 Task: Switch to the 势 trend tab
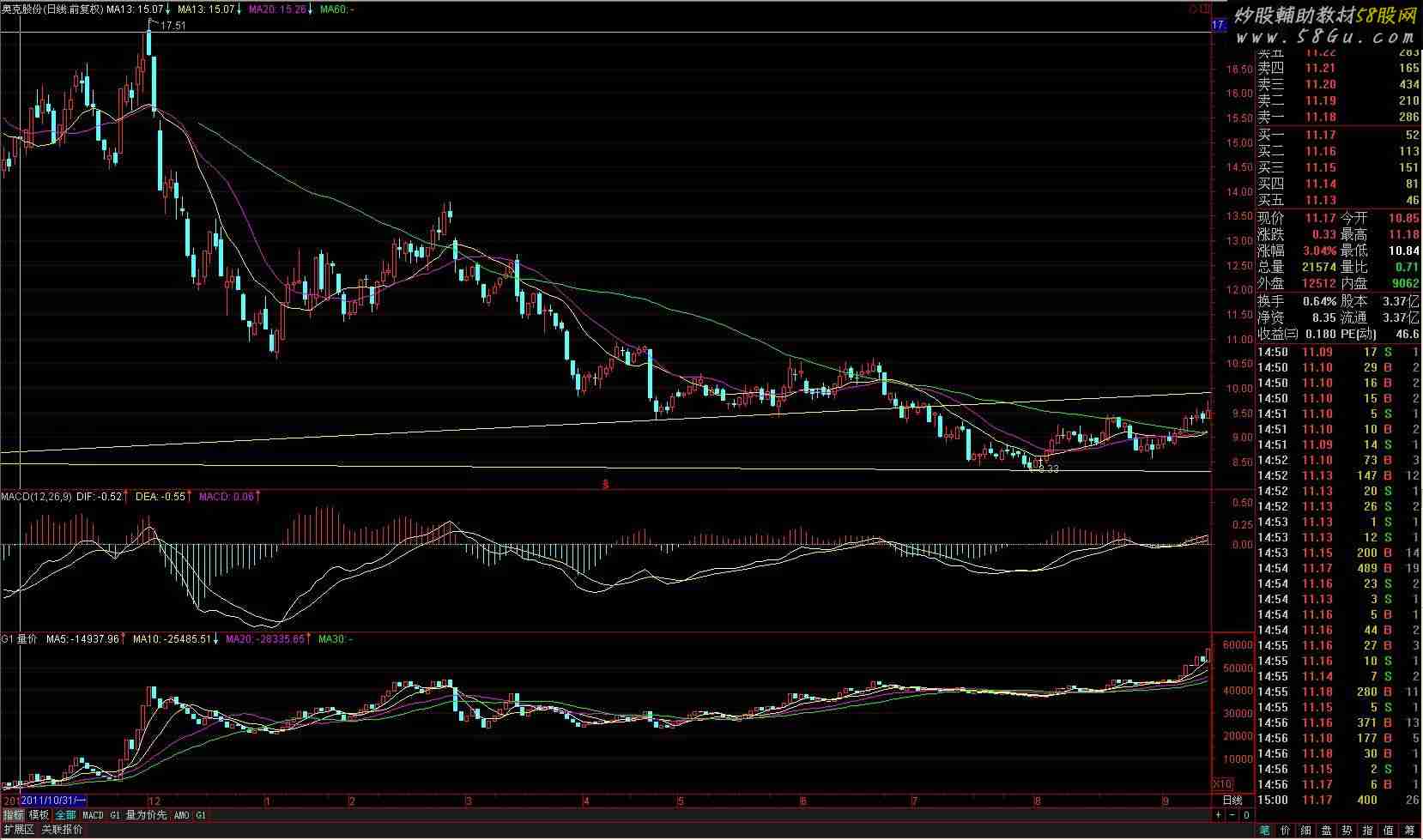click(1347, 831)
